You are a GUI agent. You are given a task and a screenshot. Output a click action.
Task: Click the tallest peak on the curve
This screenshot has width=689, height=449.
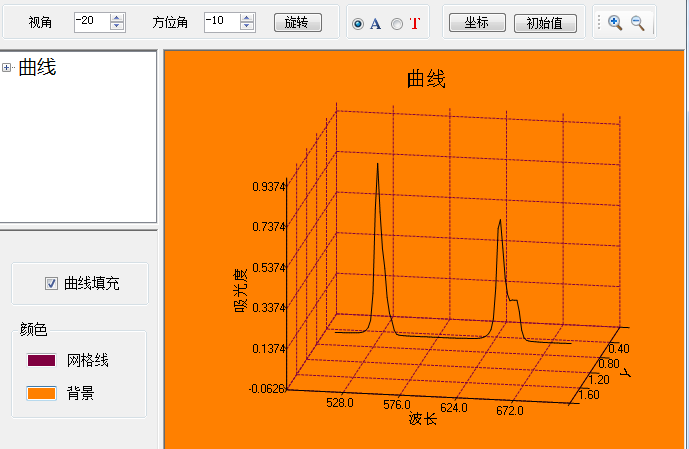(377, 164)
